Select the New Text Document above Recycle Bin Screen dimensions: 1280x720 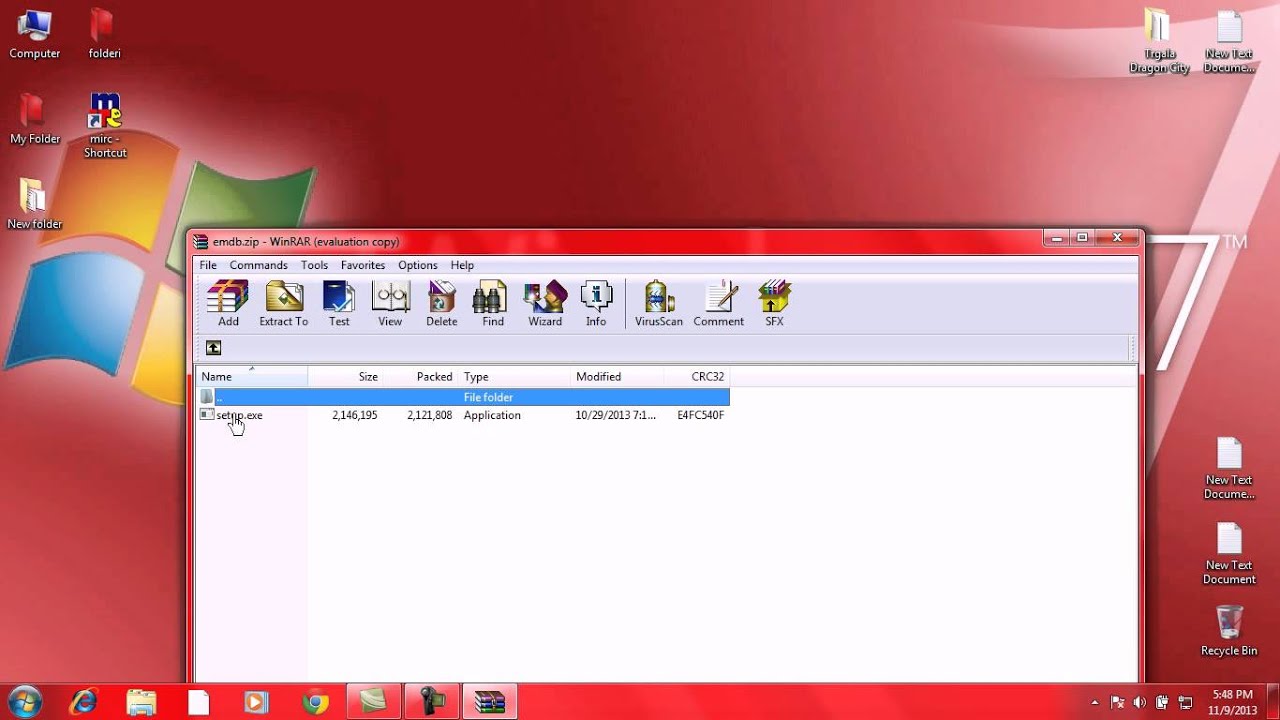[1229, 554]
